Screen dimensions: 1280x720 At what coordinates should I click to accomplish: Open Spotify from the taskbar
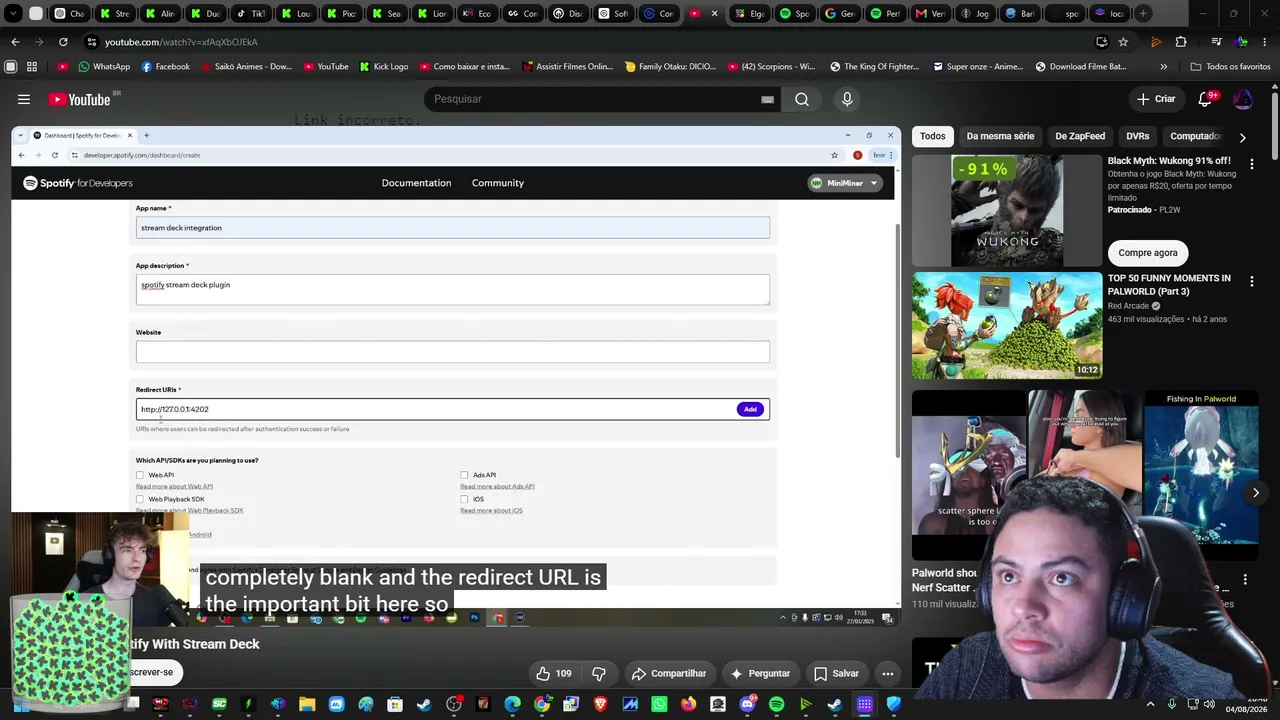coord(777,704)
